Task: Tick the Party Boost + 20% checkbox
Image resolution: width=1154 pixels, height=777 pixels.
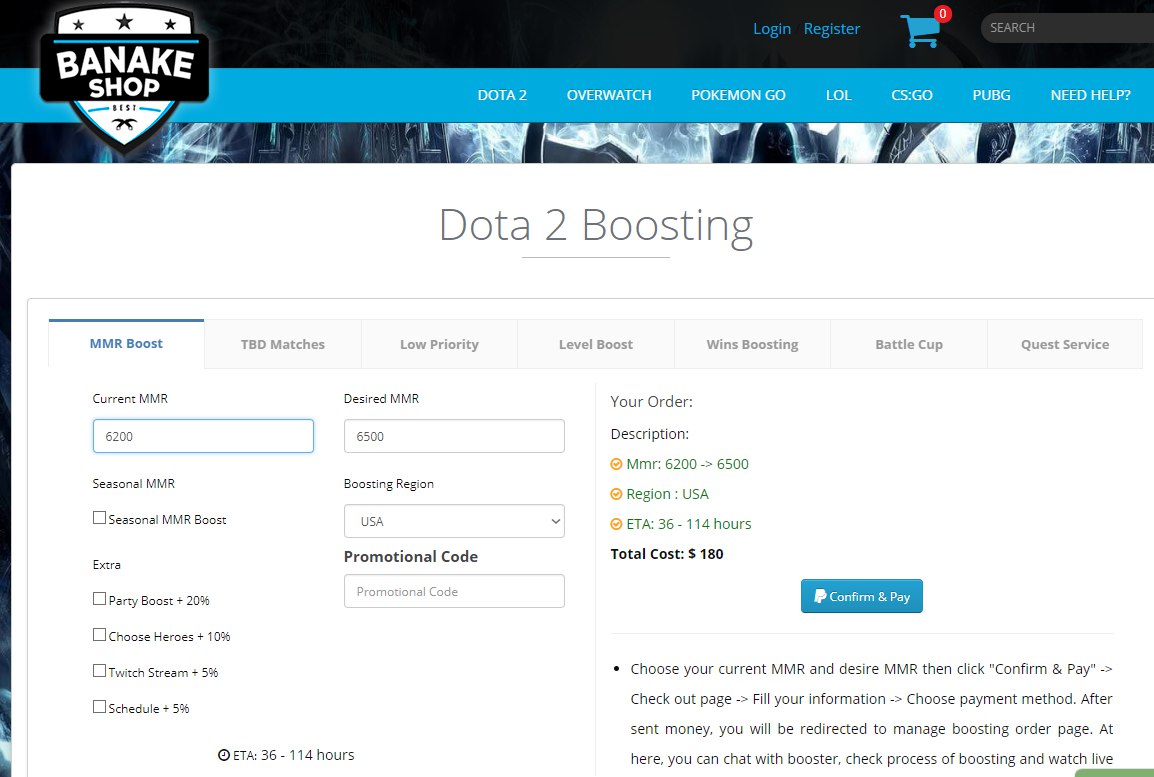Action: point(99,599)
